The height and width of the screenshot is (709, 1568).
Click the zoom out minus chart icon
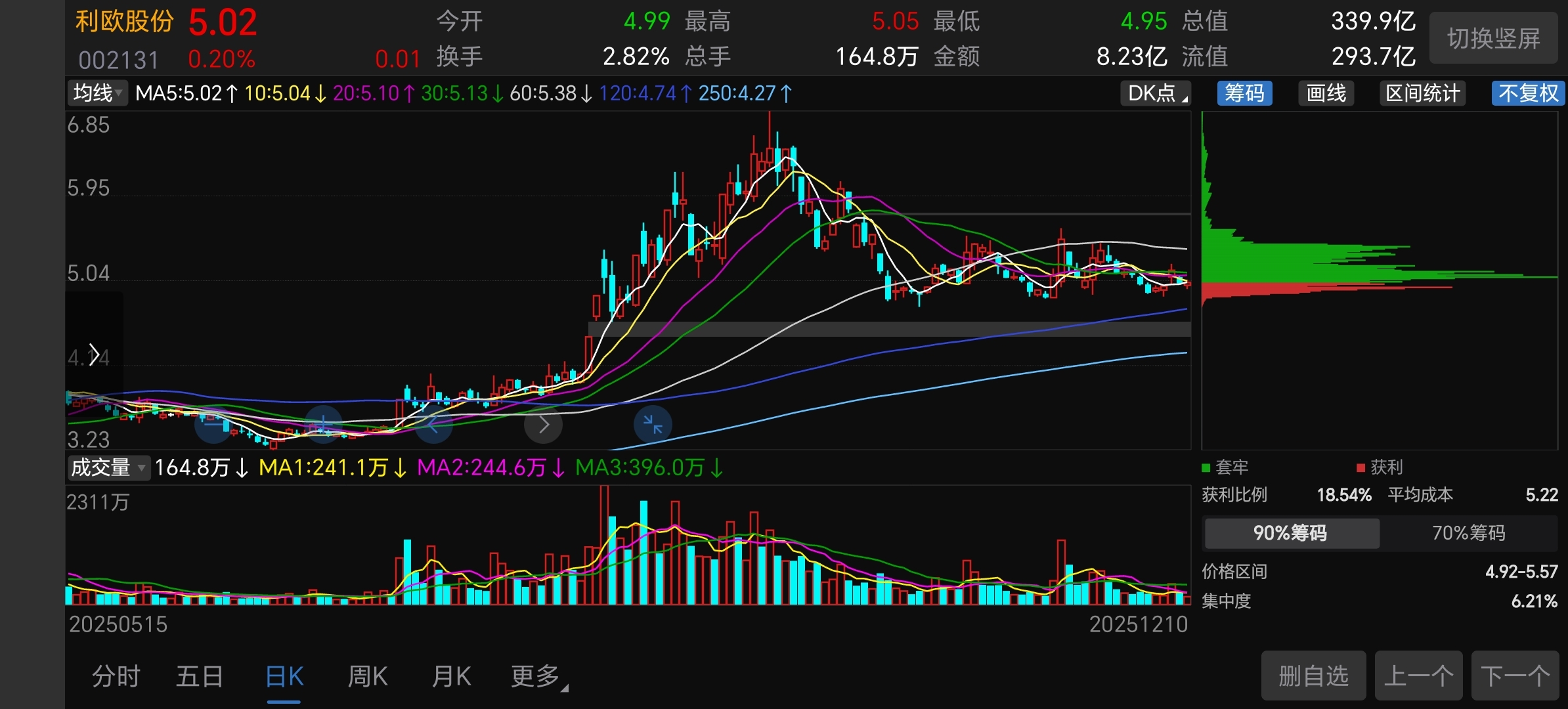click(213, 425)
